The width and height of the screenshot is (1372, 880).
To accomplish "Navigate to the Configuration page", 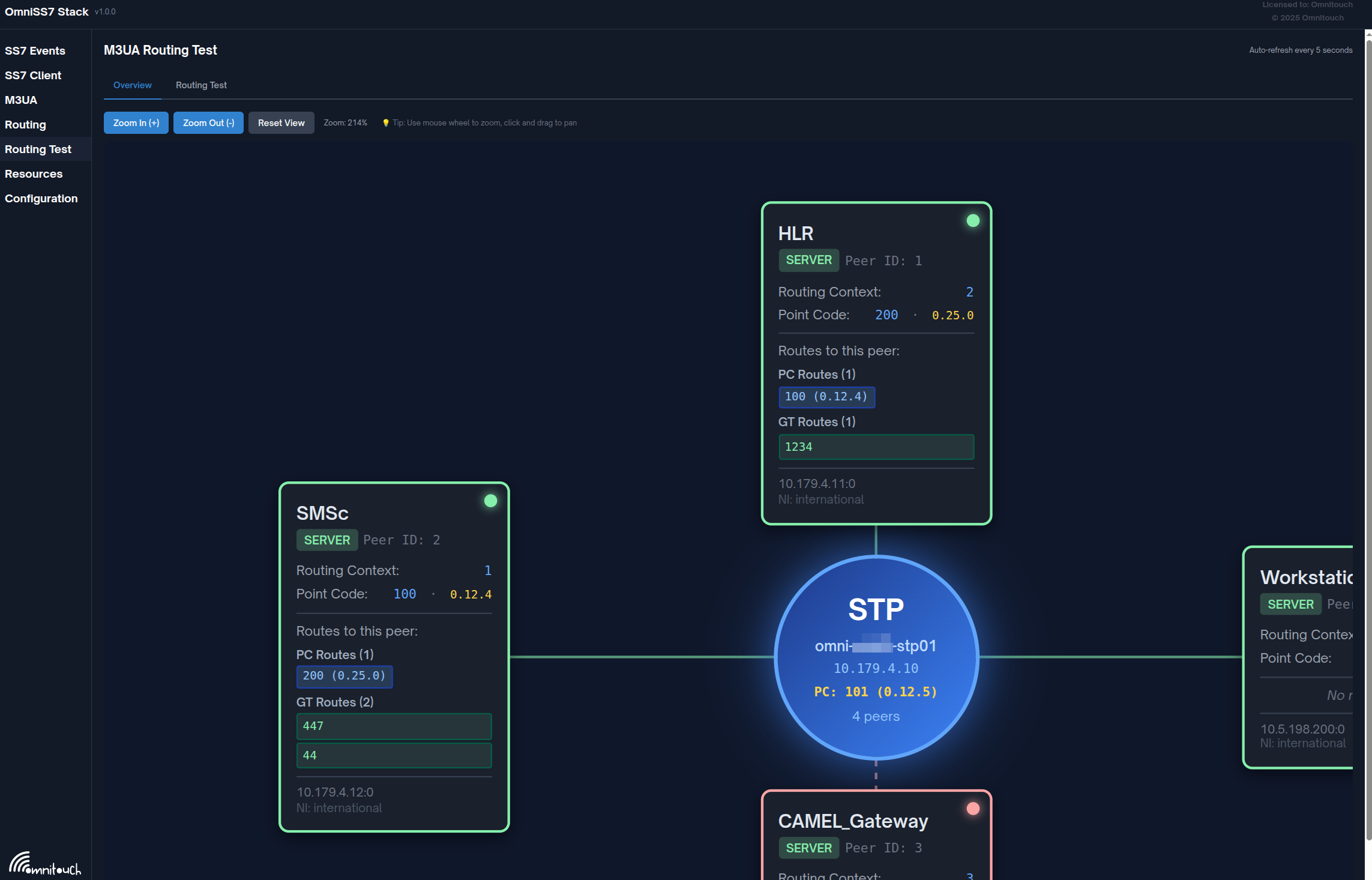I will (x=40, y=198).
